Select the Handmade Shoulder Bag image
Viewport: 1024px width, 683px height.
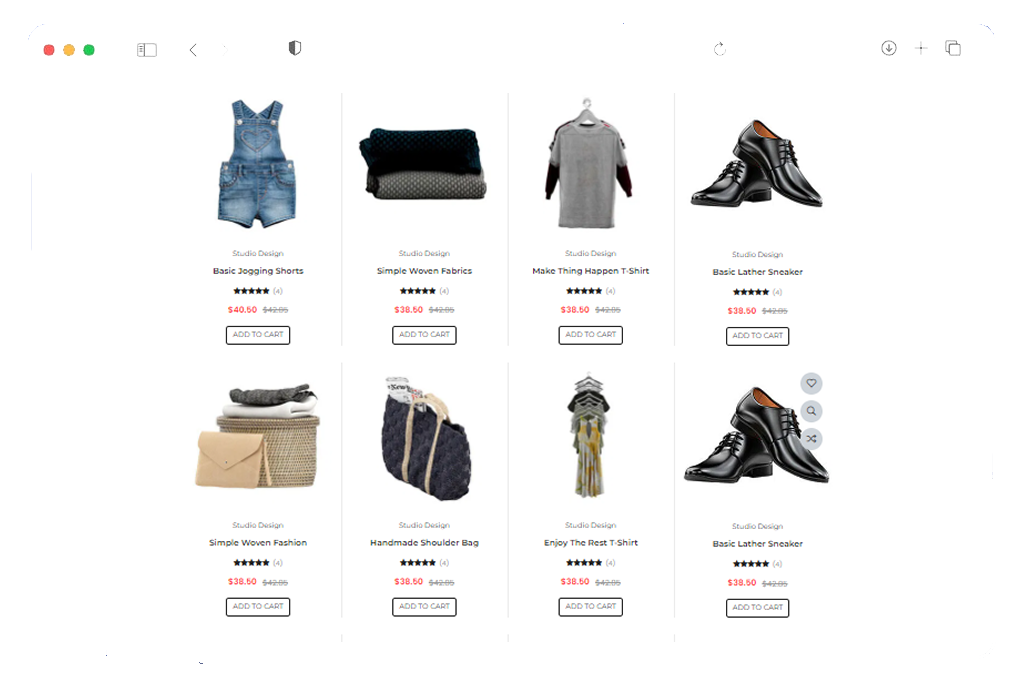click(424, 438)
